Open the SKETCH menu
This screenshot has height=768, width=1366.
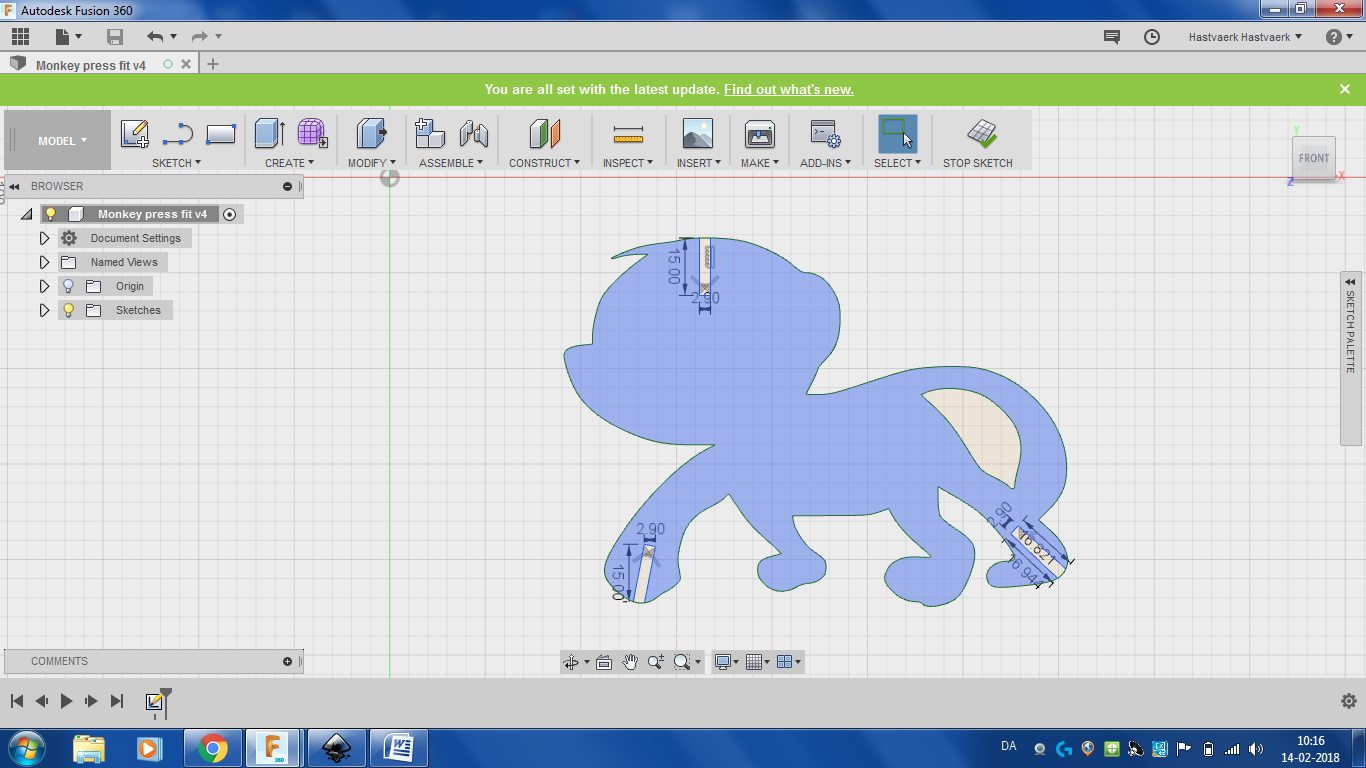[x=176, y=163]
